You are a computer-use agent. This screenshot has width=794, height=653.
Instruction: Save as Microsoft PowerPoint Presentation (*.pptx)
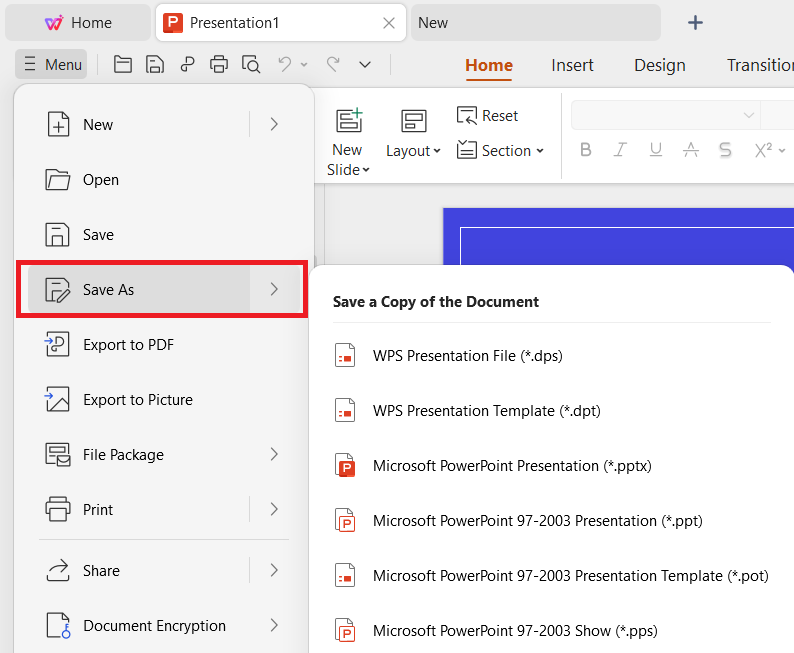552,466
